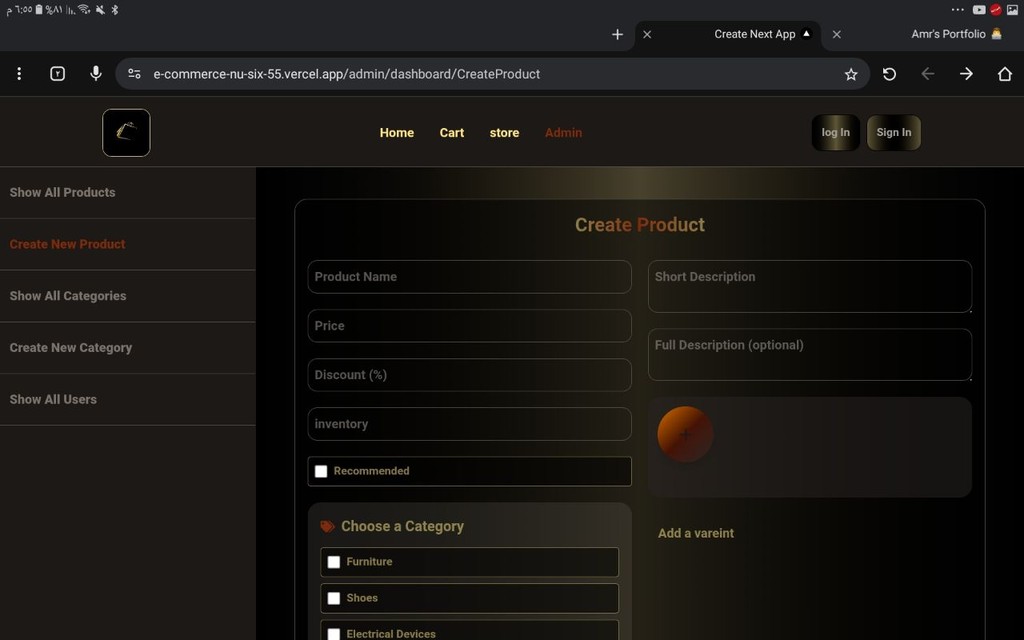Click the Sign In button
The width and height of the screenshot is (1024, 640).
click(893, 133)
